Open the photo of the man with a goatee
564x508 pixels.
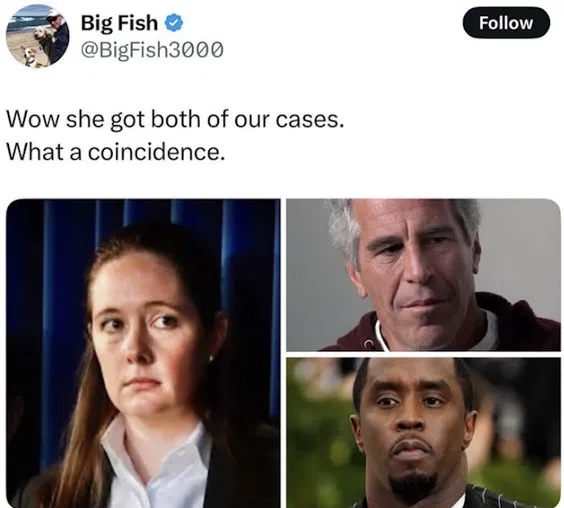tap(423, 433)
